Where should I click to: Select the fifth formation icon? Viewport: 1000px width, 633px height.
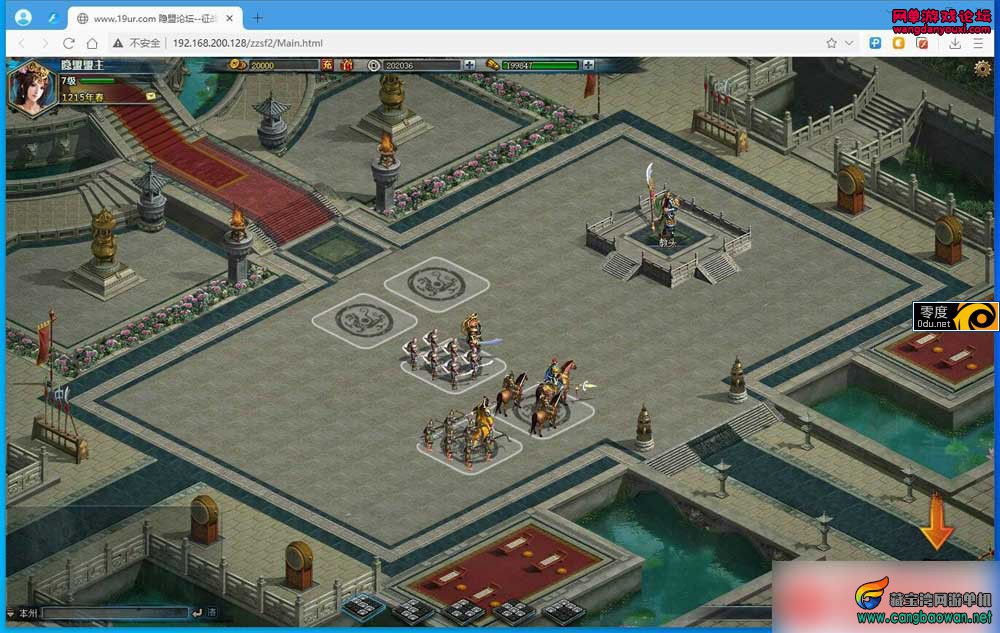click(x=564, y=611)
